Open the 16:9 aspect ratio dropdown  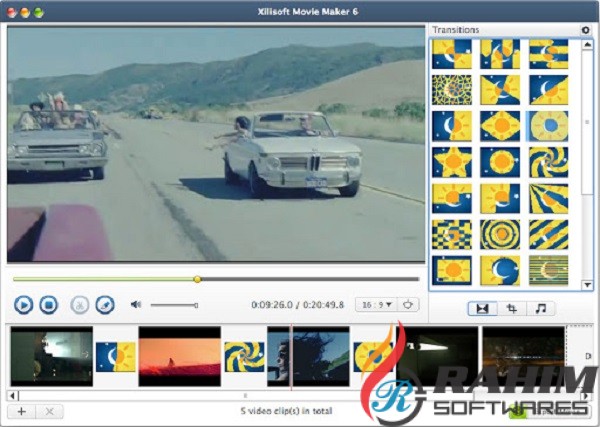[377, 305]
